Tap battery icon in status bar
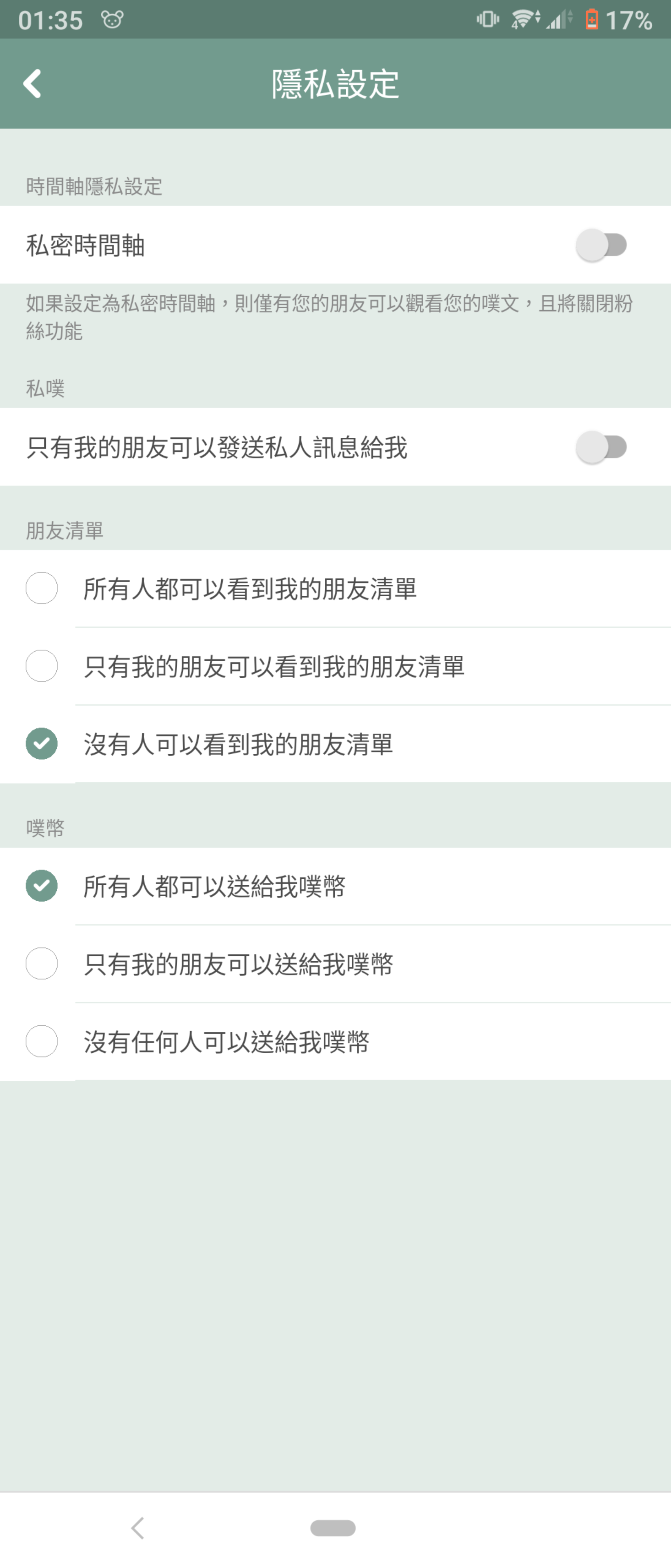This screenshot has height=1568, width=671. [591, 20]
